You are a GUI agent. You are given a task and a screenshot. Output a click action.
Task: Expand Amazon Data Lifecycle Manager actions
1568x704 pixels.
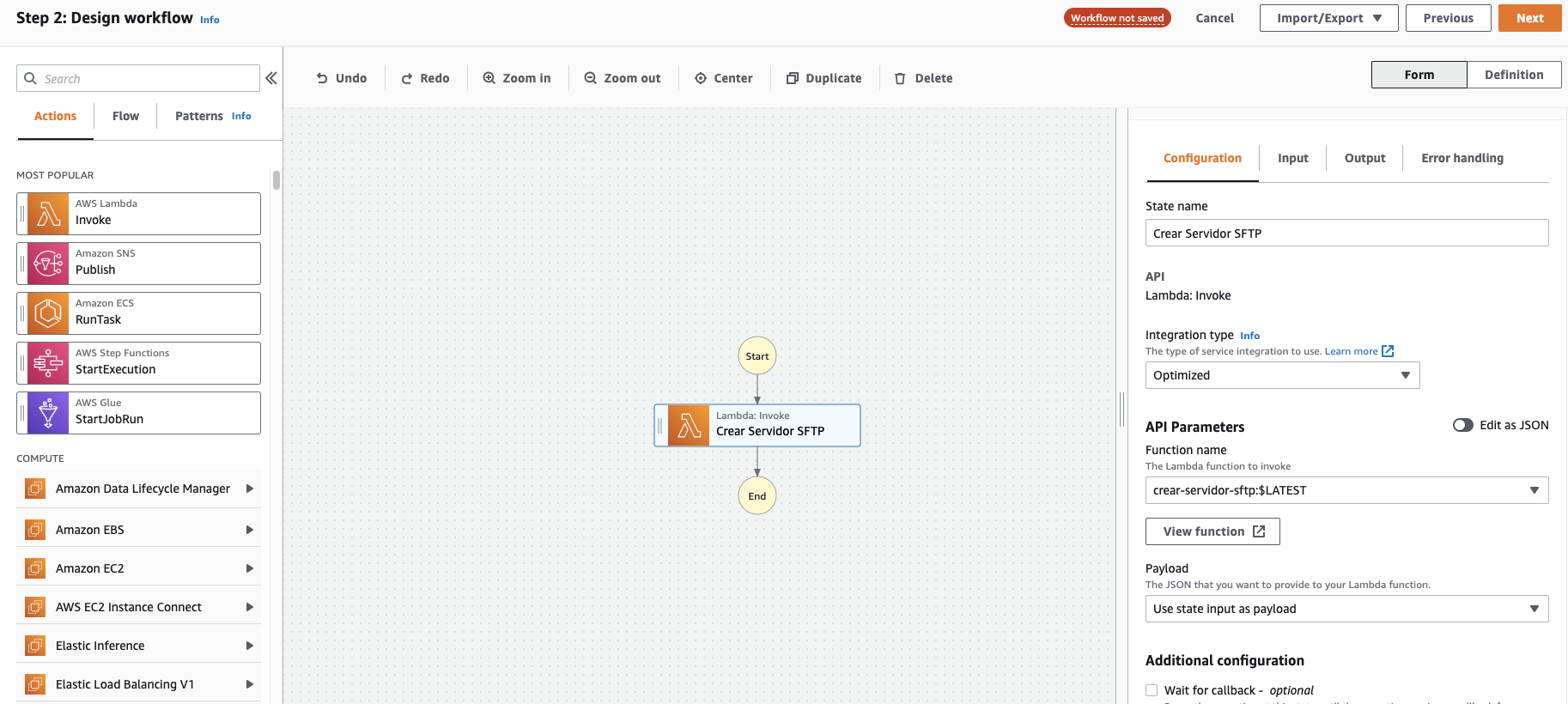pyautogui.click(x=250, y=489)
